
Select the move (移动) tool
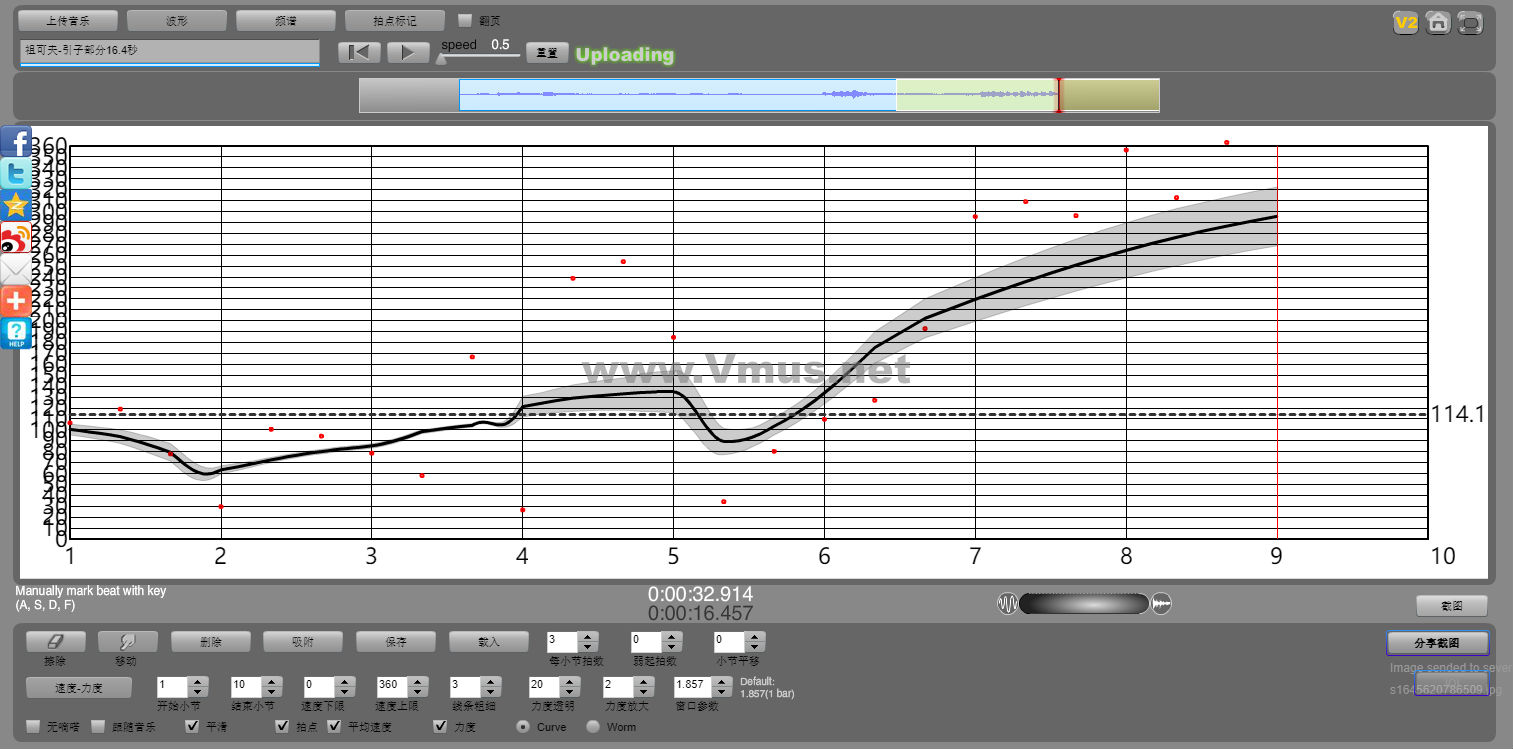click(x=125, y=642)
